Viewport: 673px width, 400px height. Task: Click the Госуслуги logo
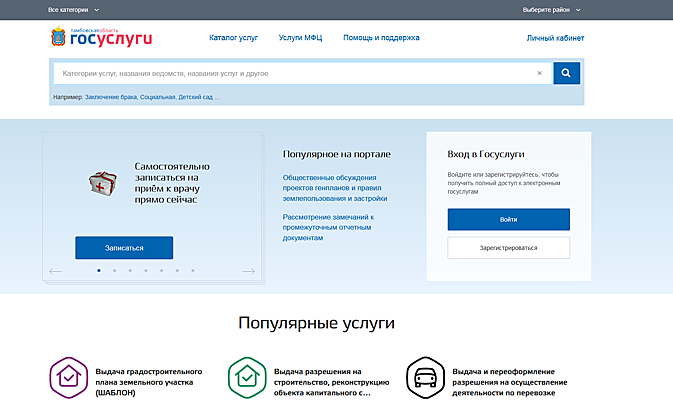point(100,38)
